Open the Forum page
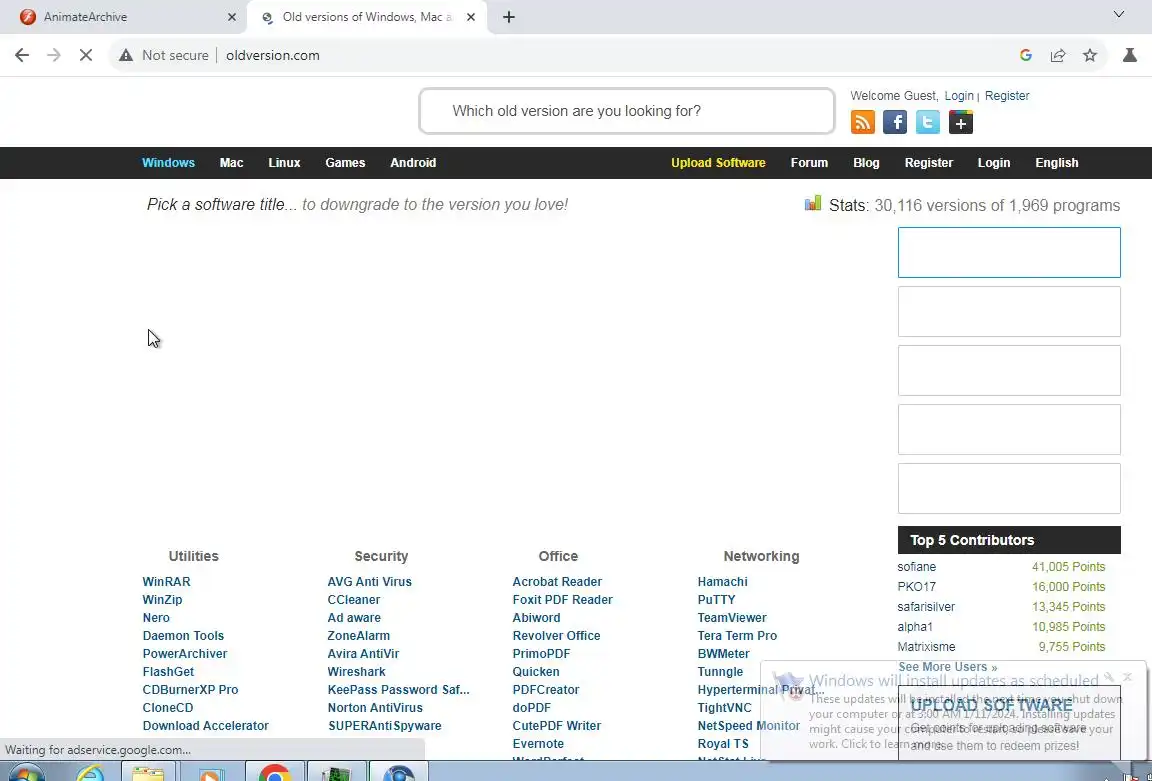The width and height of the screenshot is (1152, 781). point(809,163)
